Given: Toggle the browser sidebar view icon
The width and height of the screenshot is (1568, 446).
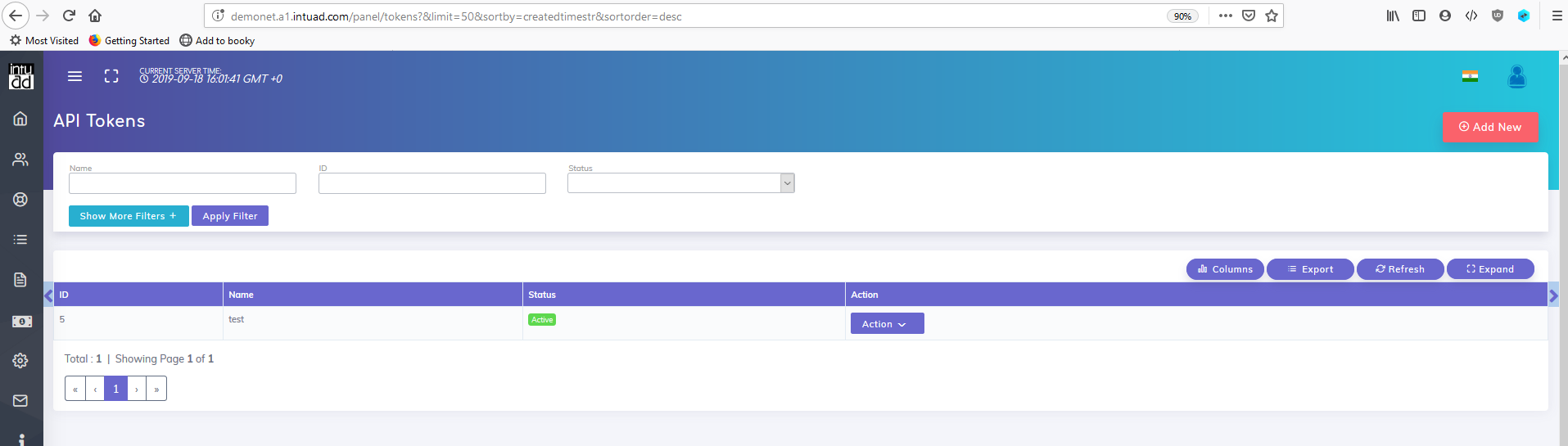Looking at the screenshot, I should [x=1419, y=16].
